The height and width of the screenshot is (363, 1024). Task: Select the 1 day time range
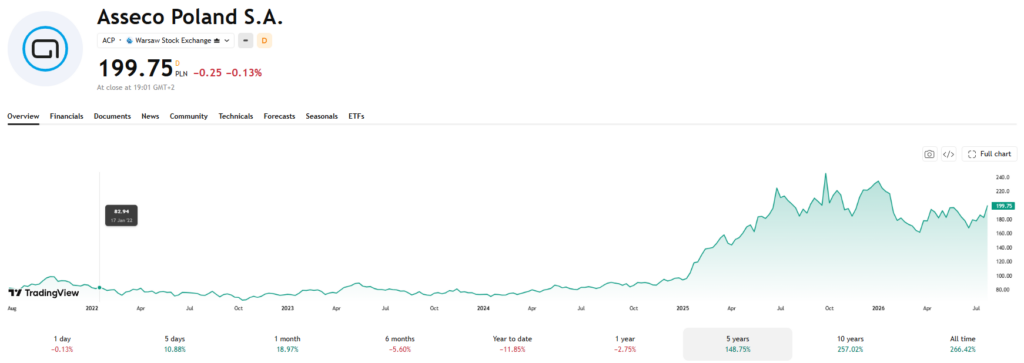point(63,344)
